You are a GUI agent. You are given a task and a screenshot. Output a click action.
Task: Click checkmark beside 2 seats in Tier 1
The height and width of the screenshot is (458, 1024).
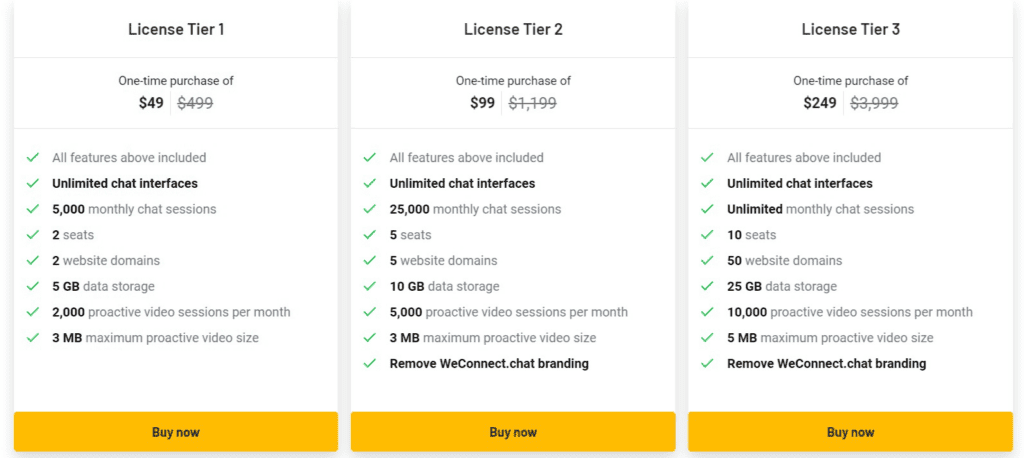point(33,235)
